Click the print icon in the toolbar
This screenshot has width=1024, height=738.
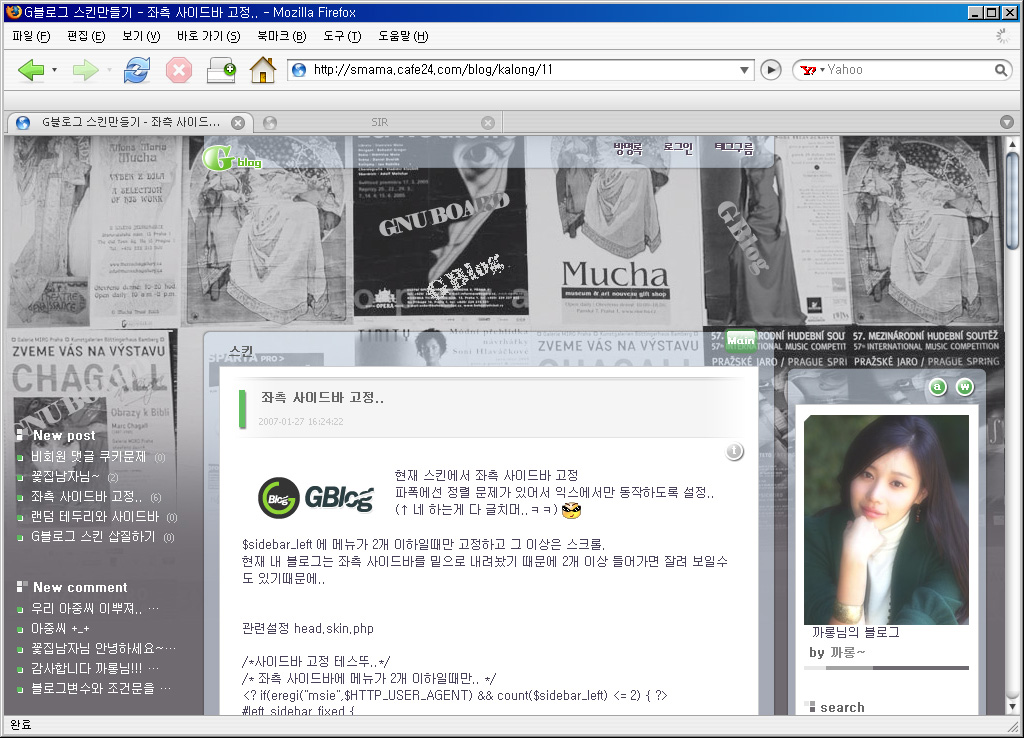coord(220,70)
